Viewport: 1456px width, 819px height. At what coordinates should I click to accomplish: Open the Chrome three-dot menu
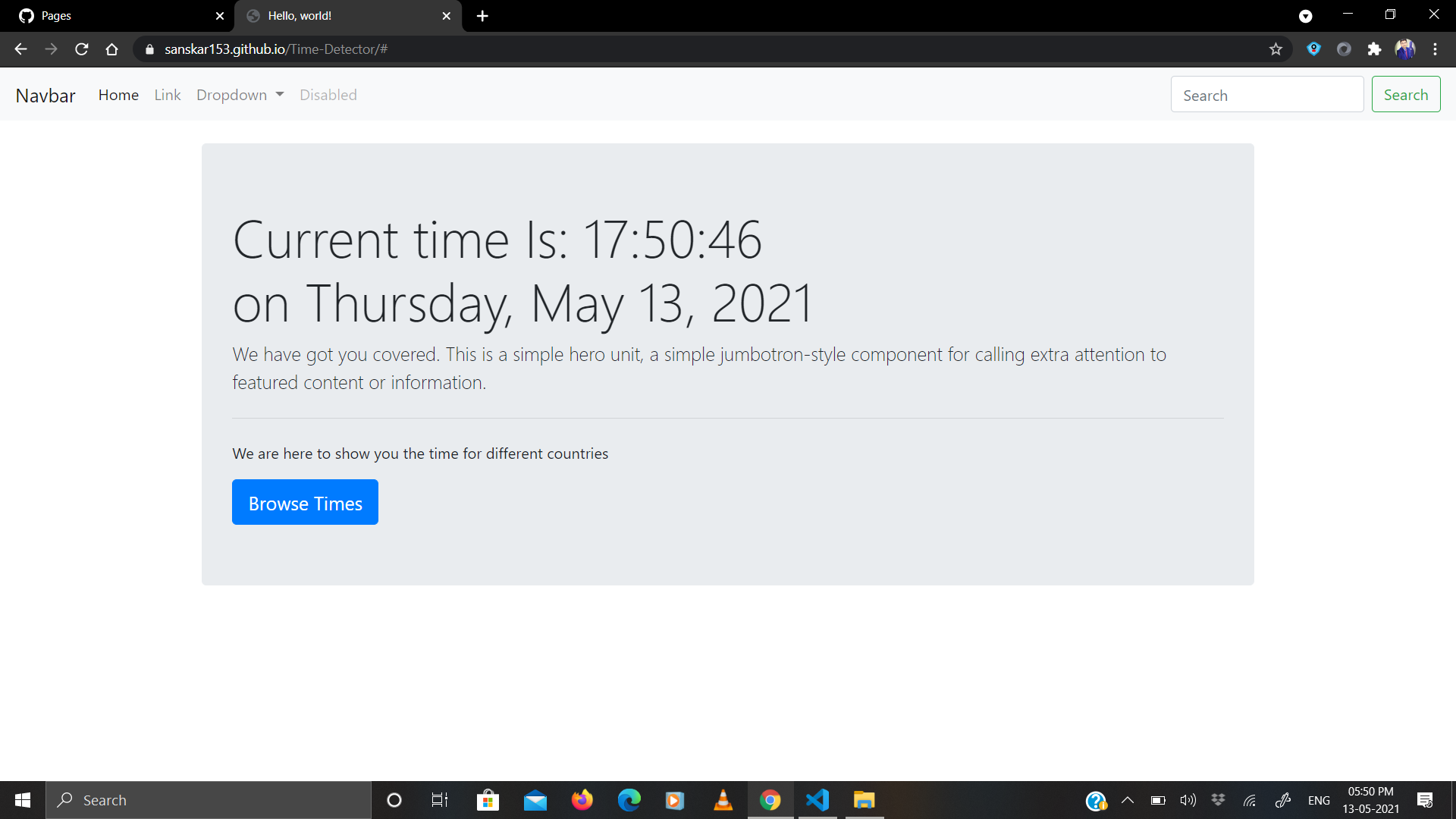pos(1436,49)
